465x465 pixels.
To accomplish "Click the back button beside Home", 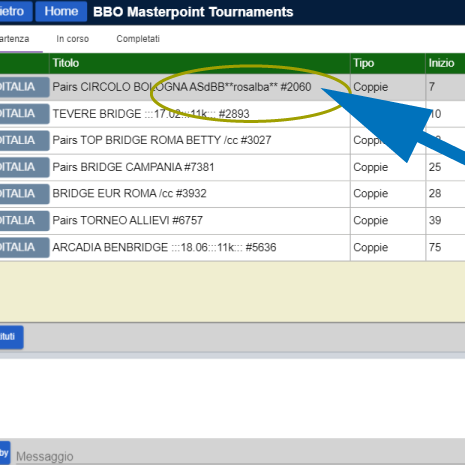I will point(15,11).
